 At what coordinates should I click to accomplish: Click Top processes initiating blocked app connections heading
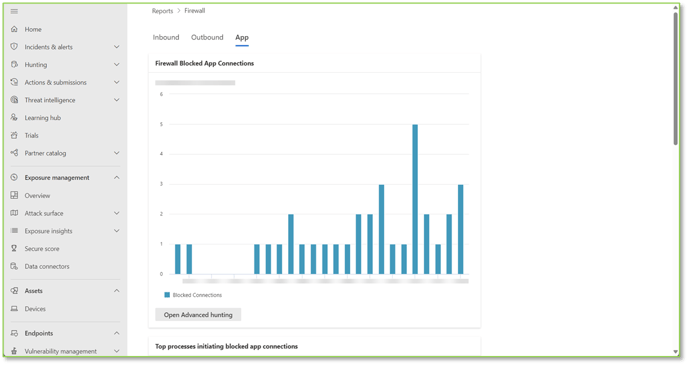click(226, 346)
